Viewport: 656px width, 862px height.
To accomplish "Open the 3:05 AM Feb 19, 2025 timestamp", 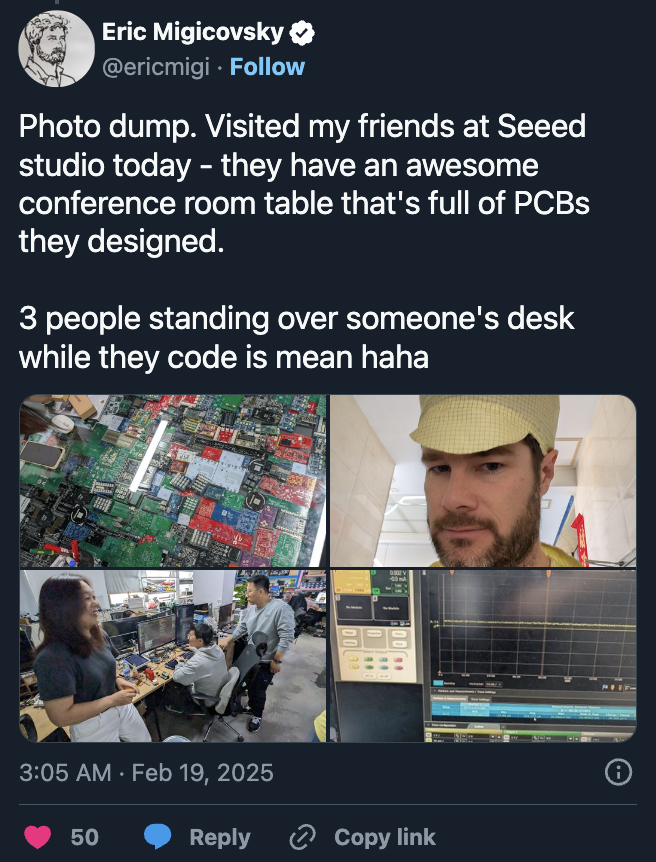I will 146,772.
